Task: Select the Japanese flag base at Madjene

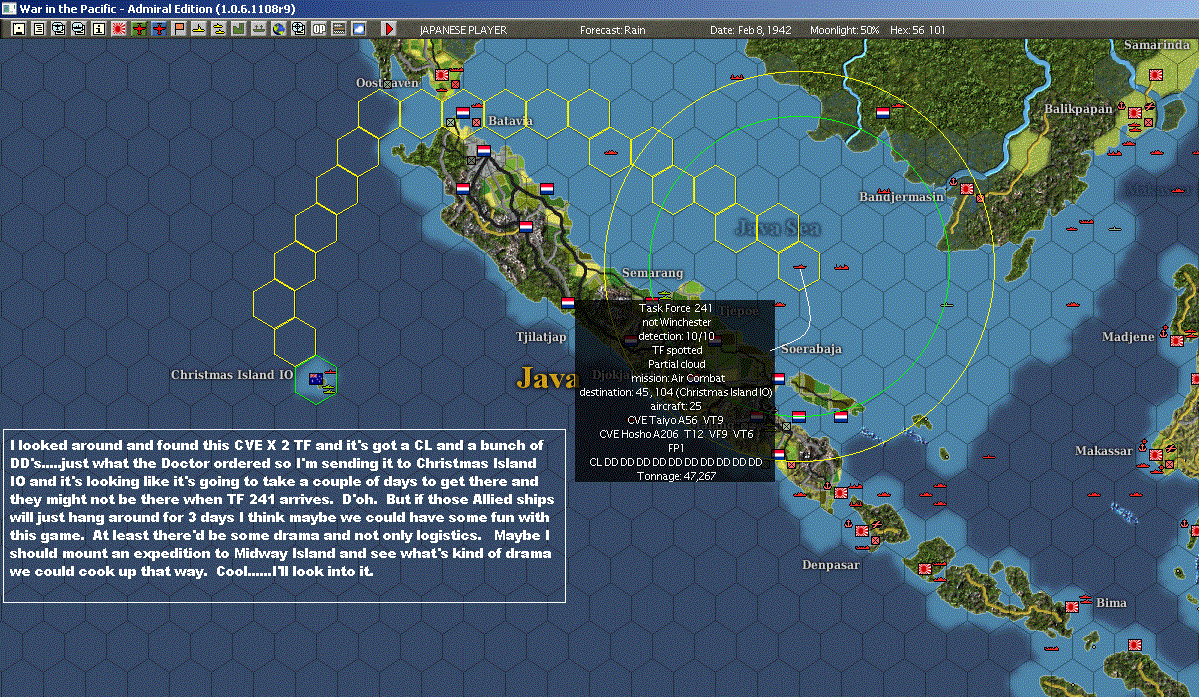Action: tap(1177, 341)
